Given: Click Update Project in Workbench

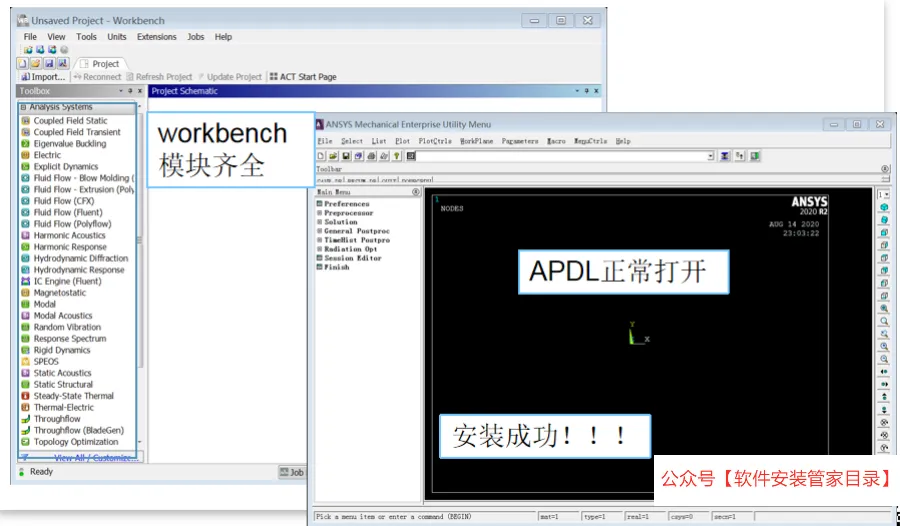Looking at the screenshot, I should [x=230, y=76].
